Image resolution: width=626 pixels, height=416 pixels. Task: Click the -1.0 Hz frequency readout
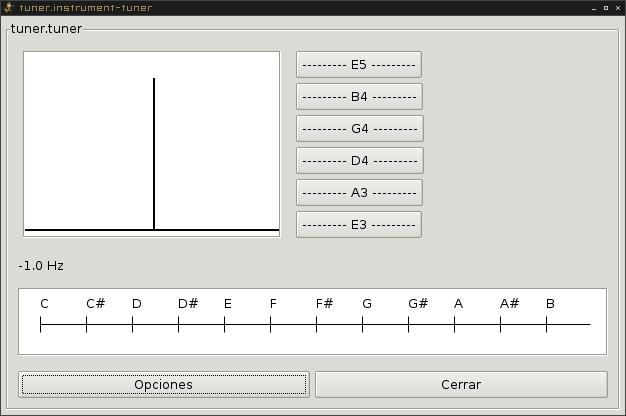coord(41,266)
